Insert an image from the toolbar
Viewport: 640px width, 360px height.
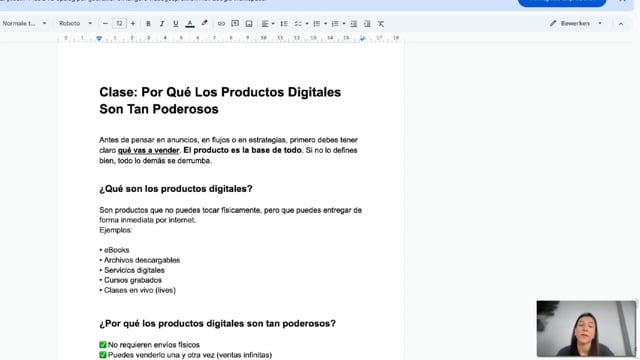click(x=249, y=24)
